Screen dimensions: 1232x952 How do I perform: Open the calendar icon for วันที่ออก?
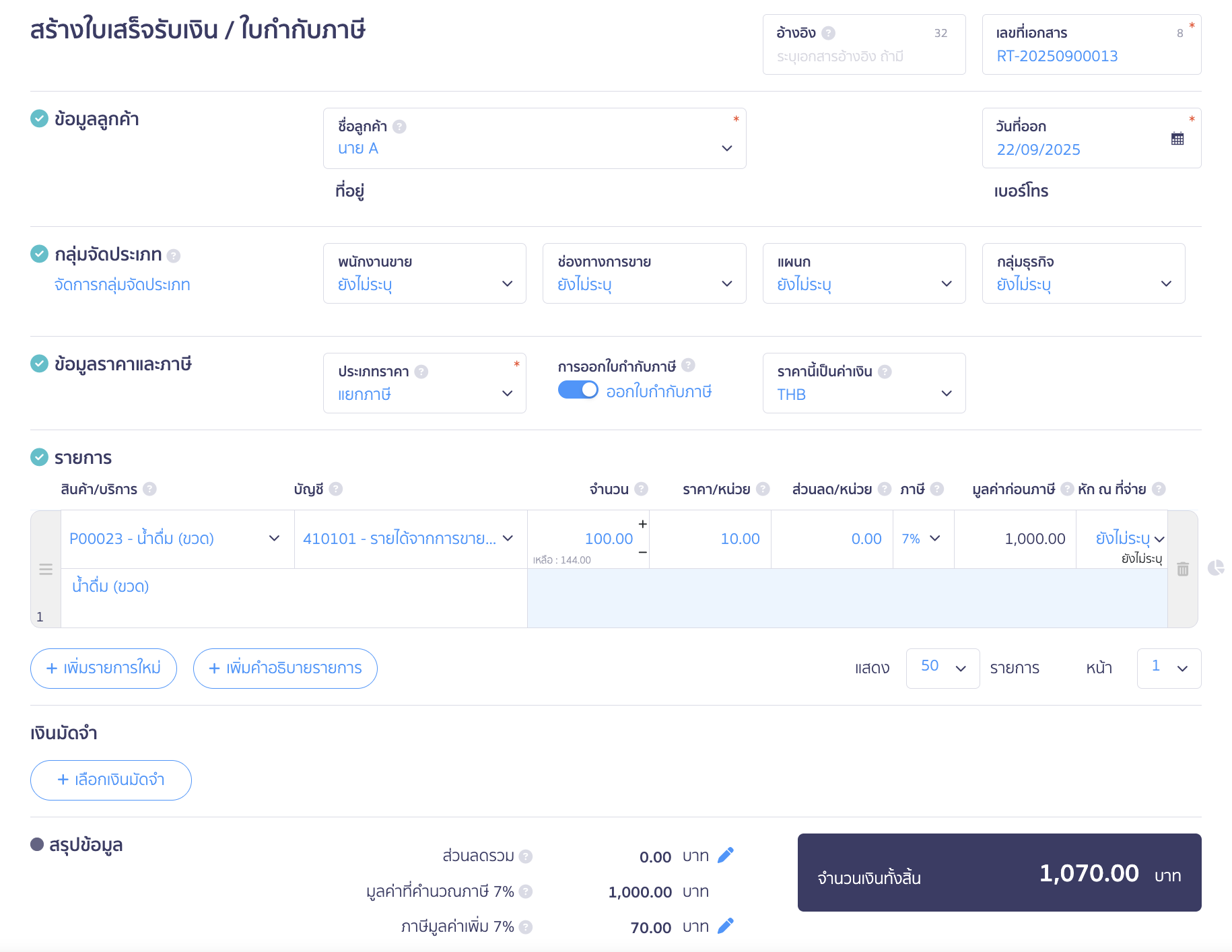[1177, 139]
